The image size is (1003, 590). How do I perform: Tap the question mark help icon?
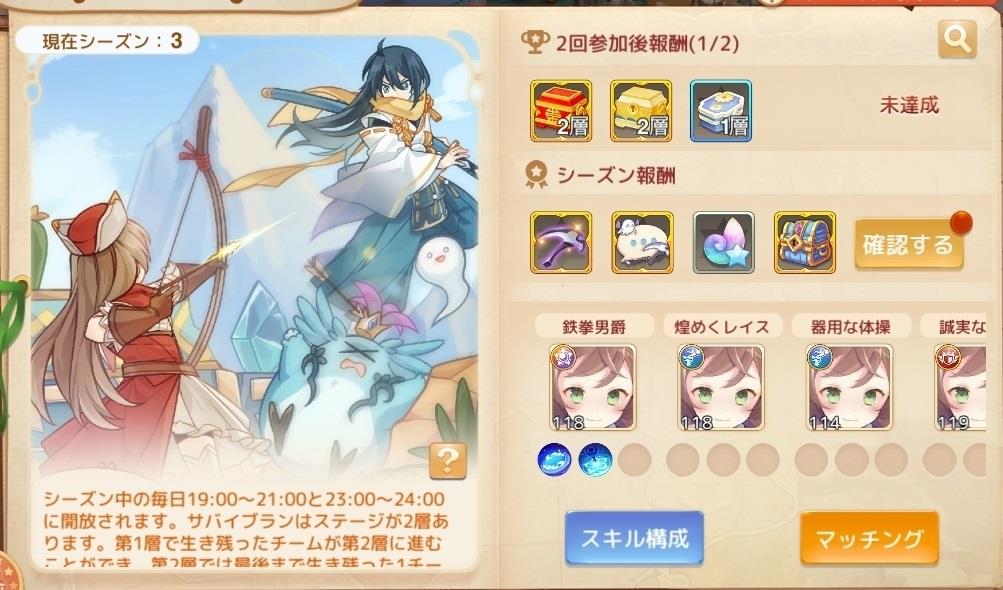(x=448, y=460)
